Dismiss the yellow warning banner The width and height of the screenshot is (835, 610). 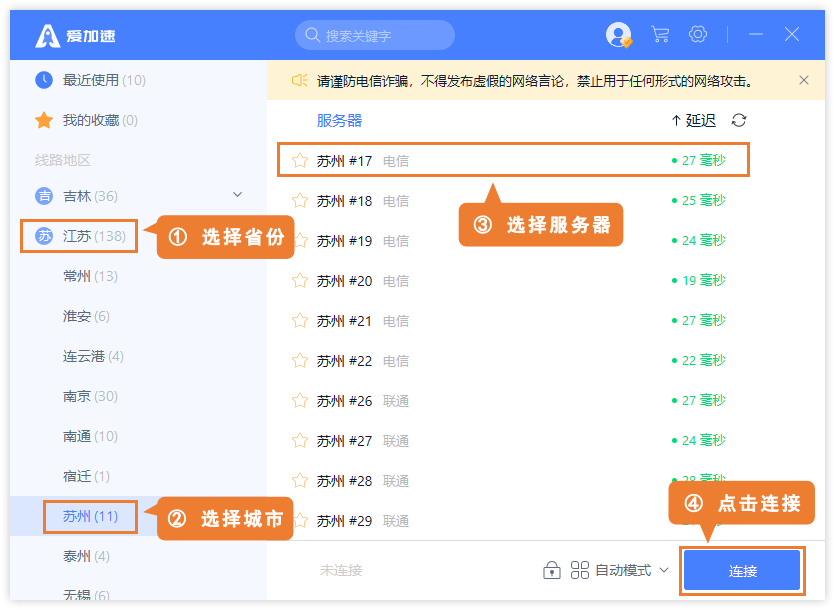tap(804, 80)
